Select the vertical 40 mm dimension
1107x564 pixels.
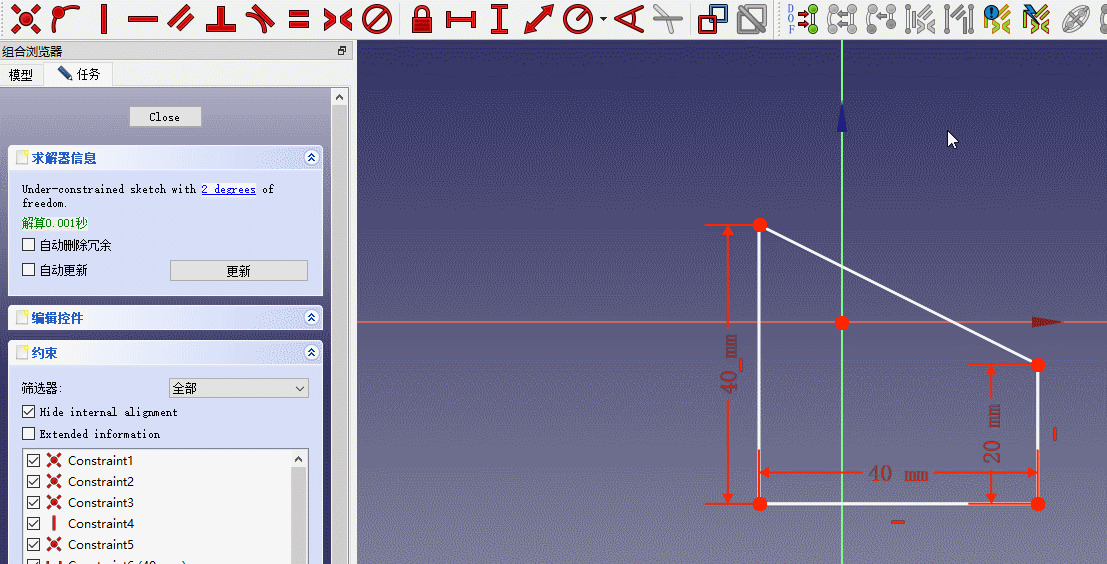coord(729,364)
